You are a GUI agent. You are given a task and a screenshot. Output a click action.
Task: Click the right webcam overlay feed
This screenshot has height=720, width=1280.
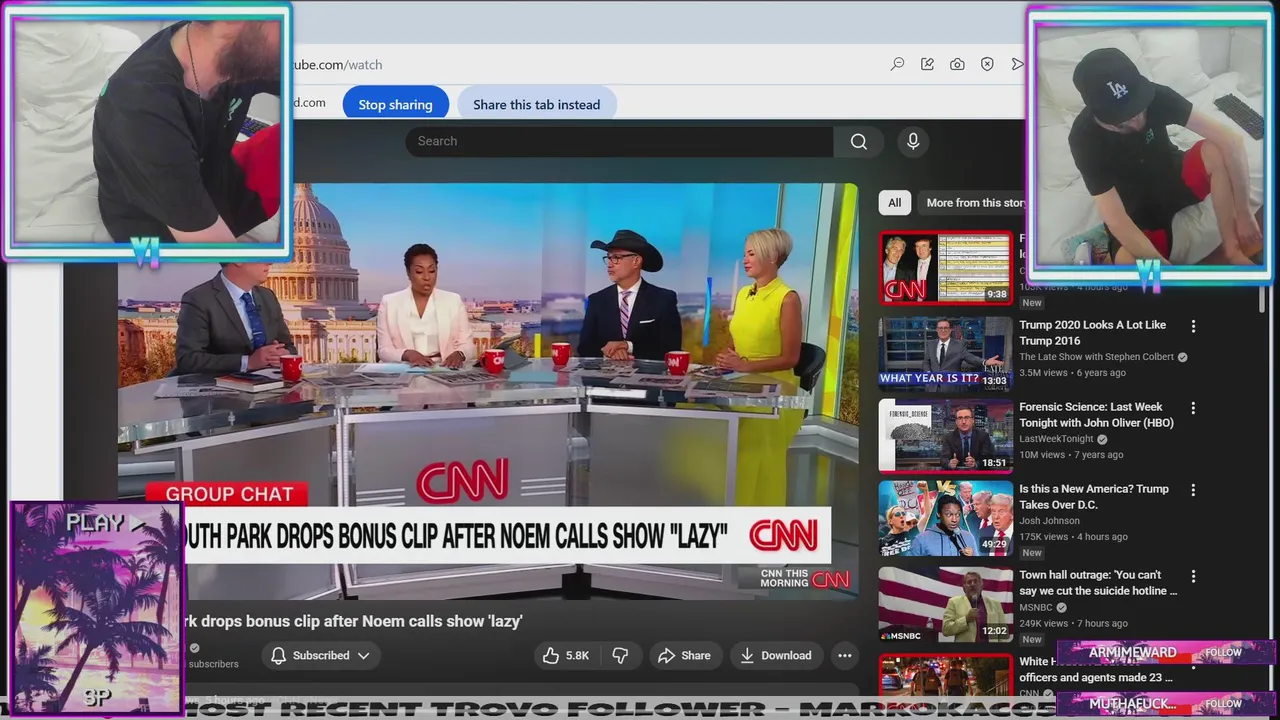point(1149,144)
